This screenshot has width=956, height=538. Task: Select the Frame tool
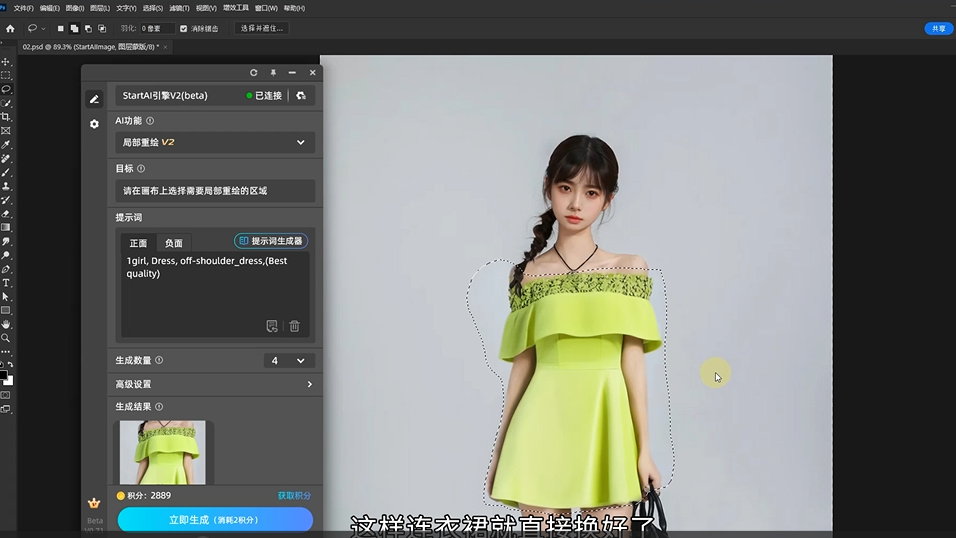pos(5,131)
